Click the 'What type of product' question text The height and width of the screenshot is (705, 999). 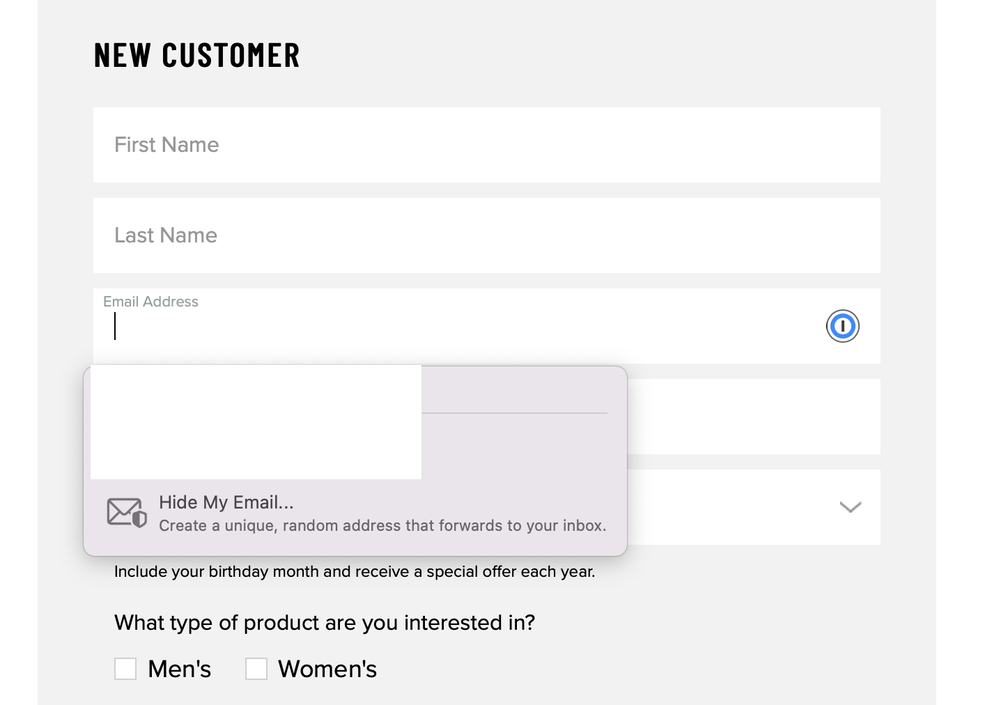coord(324,623)
